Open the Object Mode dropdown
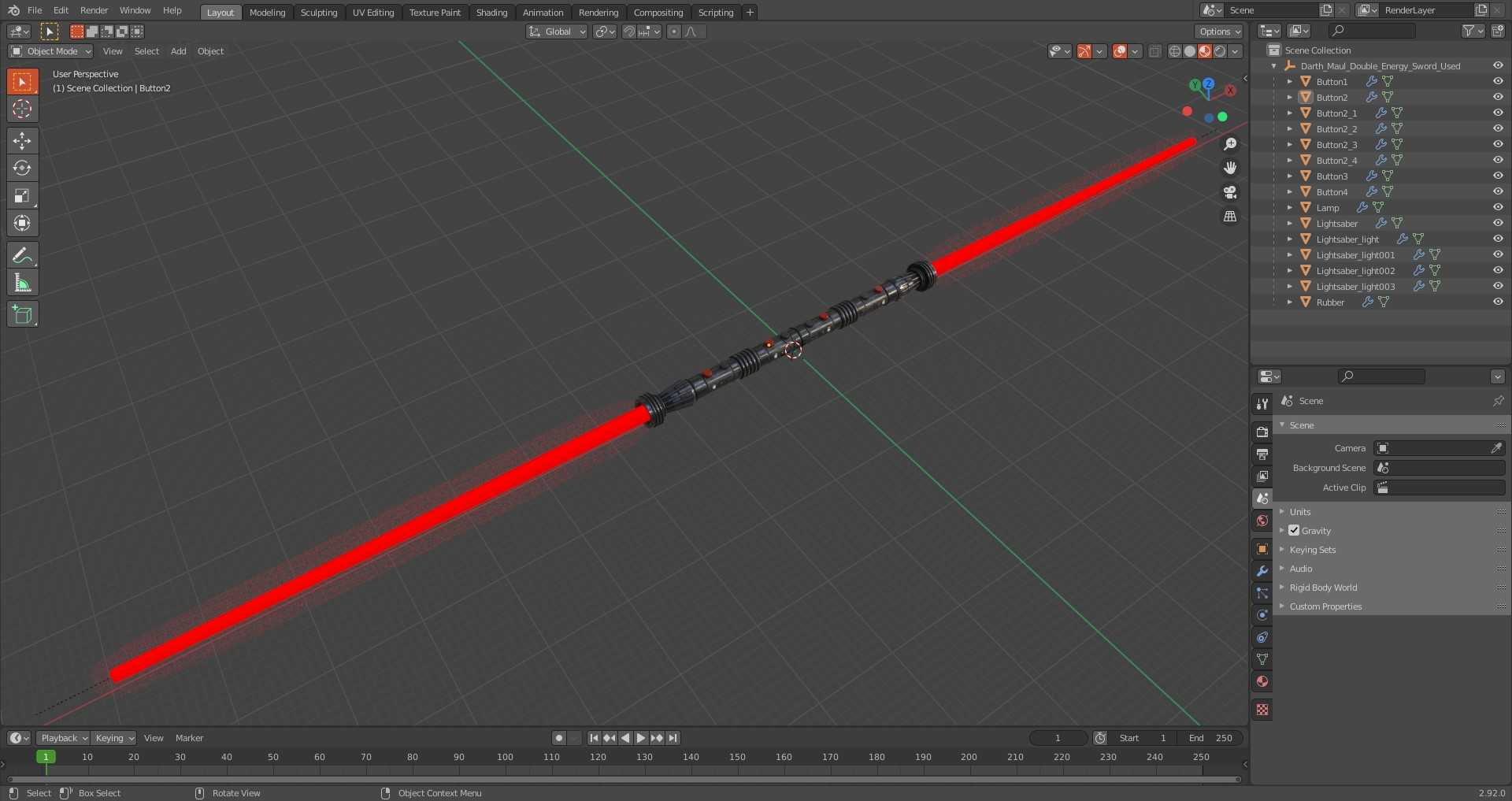Screen dimensions: 1512x801 coord(50,51)
